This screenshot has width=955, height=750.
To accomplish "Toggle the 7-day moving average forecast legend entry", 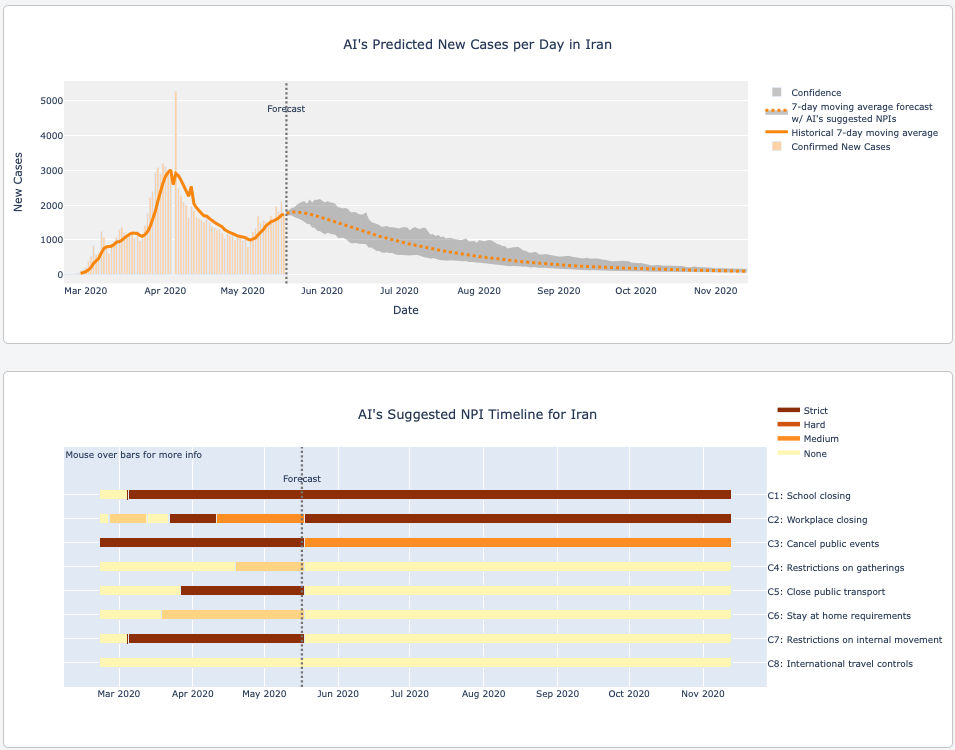I will pyautogui.click(x=861, y=112).
